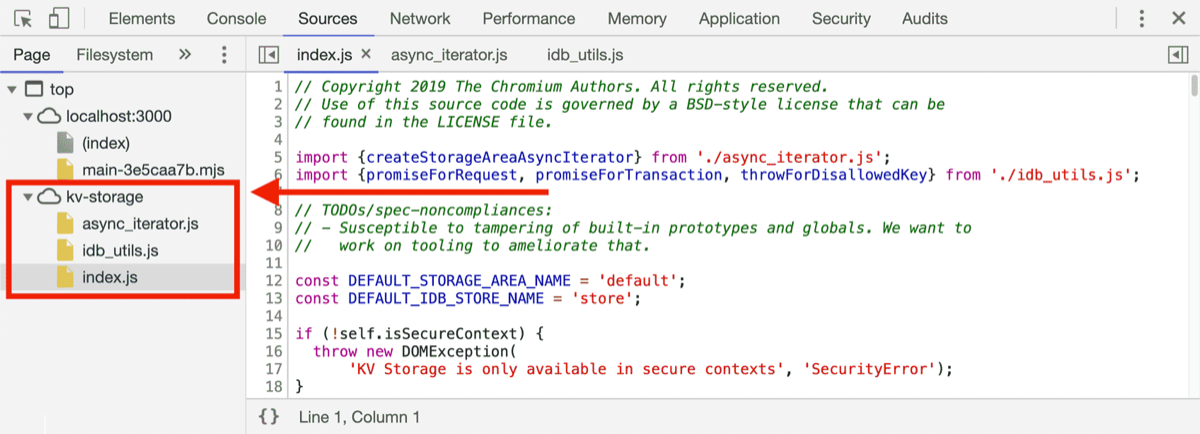Click the editor vertical scrollbar thumb
1200x434 pixels.
(1194, 88)
